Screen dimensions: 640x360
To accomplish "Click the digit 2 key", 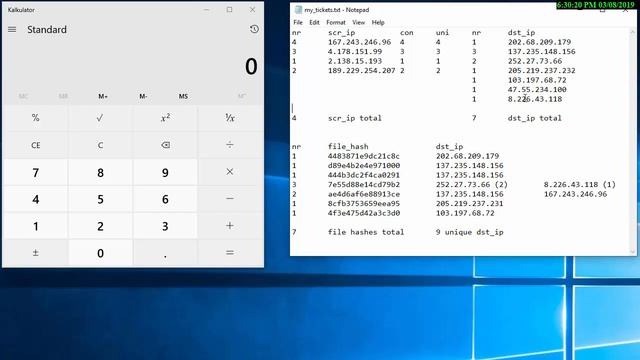I will (100, 226).
